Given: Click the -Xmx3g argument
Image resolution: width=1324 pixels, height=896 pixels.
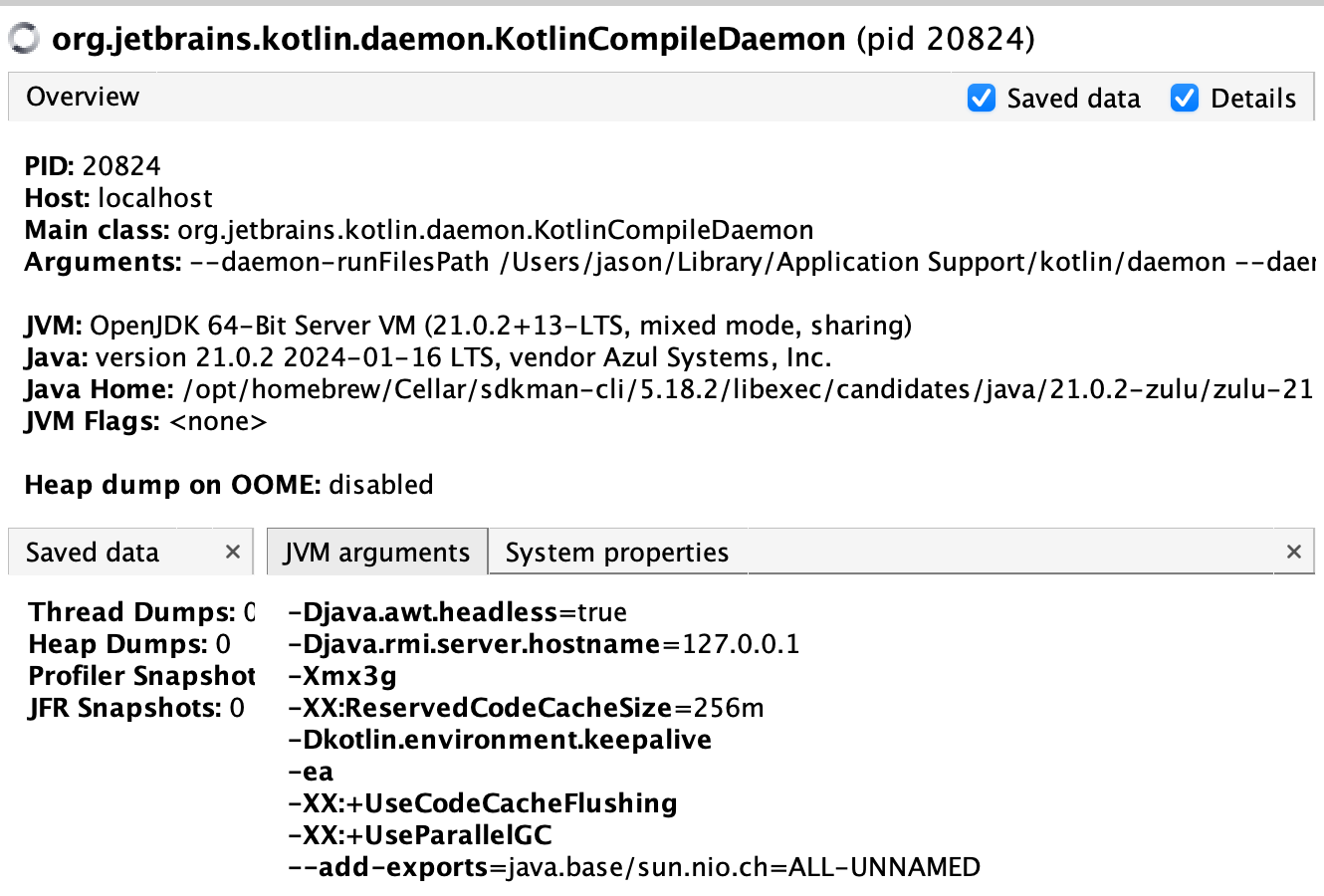Looking at the screenshot, I should tap(342, 676).
